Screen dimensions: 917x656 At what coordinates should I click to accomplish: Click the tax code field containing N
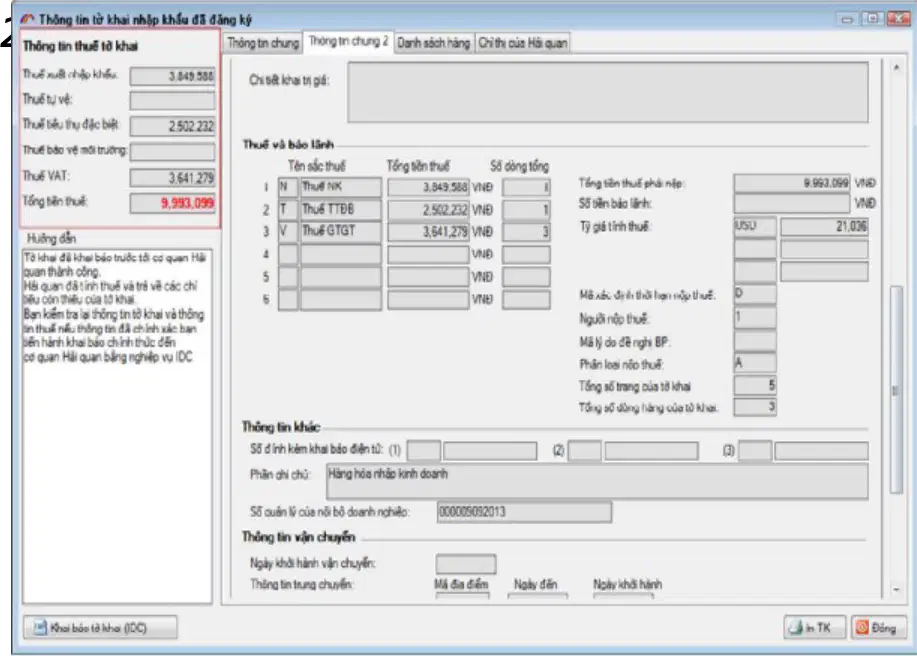[x=288, y=187]
